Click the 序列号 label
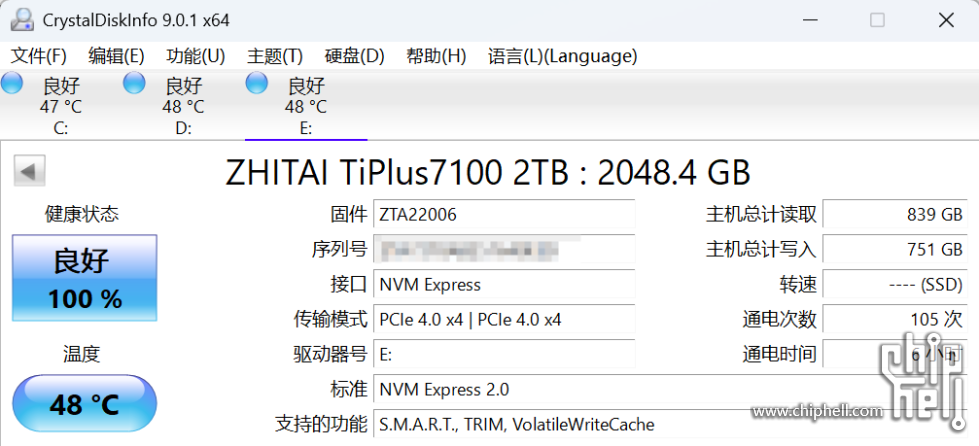979x446 pixels. click(x=339, y=250)
